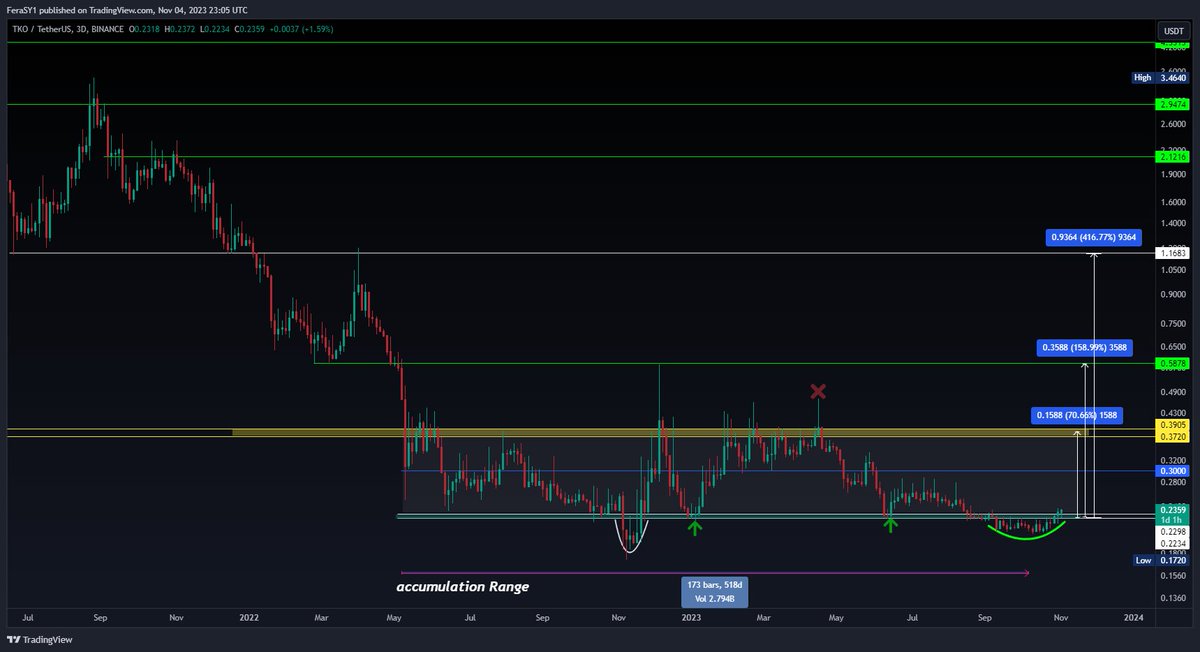Select the red X mark on chart
The height and width of the screenshot is (652, 1200).
click(x=818, y=391)
